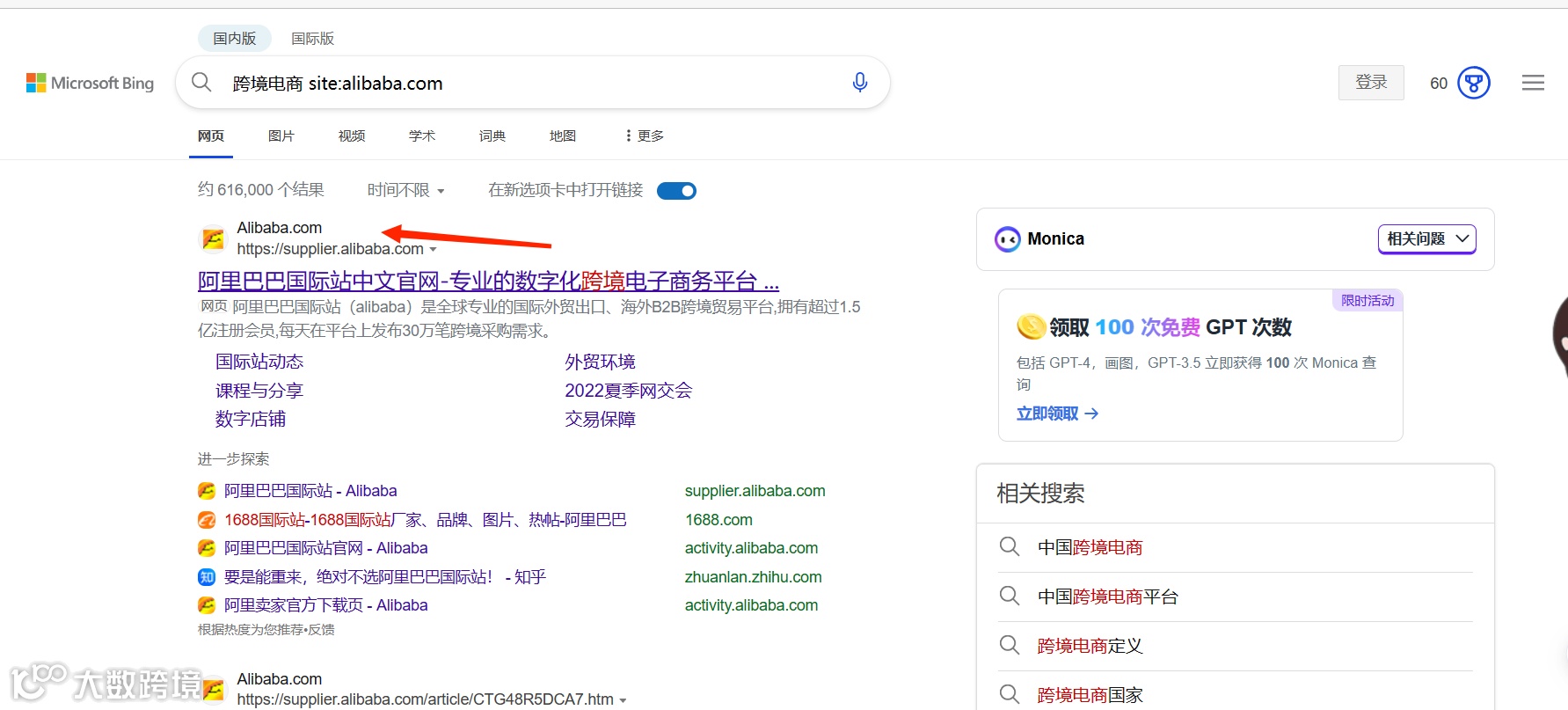
Task: Select the 地图 maps tab
Action: point(563,135)
